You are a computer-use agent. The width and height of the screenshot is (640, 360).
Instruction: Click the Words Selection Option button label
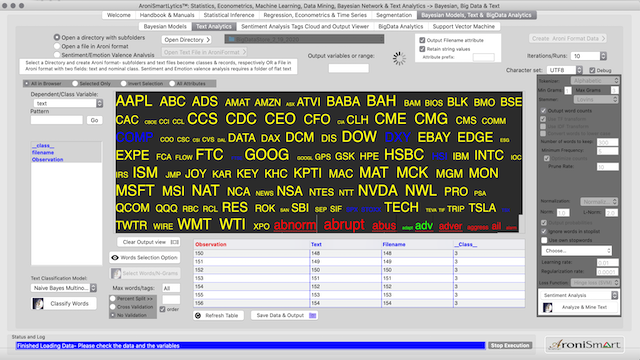coord(149,258)
